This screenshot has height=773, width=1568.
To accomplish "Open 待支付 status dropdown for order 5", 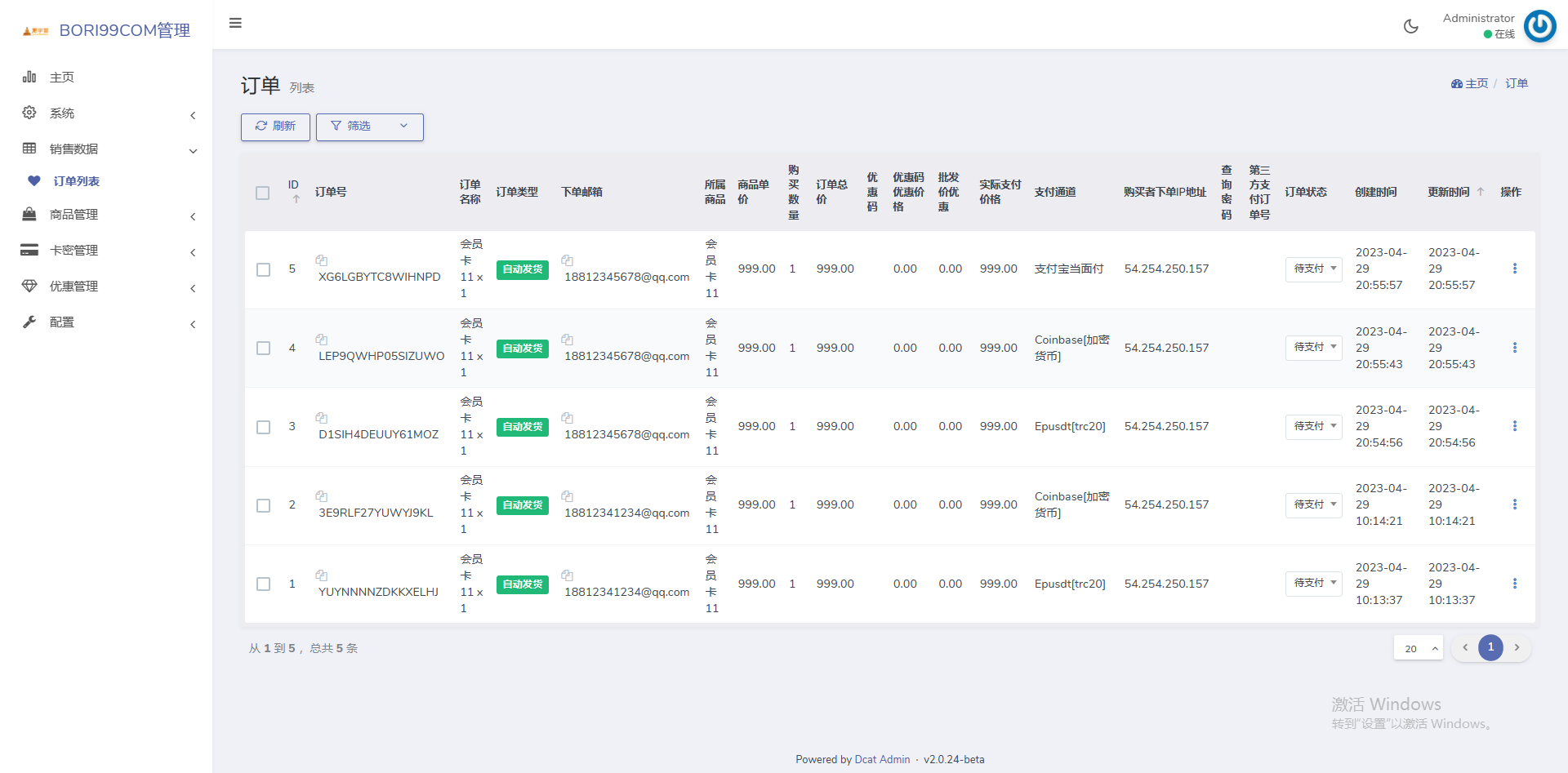I will [1313, 269].
